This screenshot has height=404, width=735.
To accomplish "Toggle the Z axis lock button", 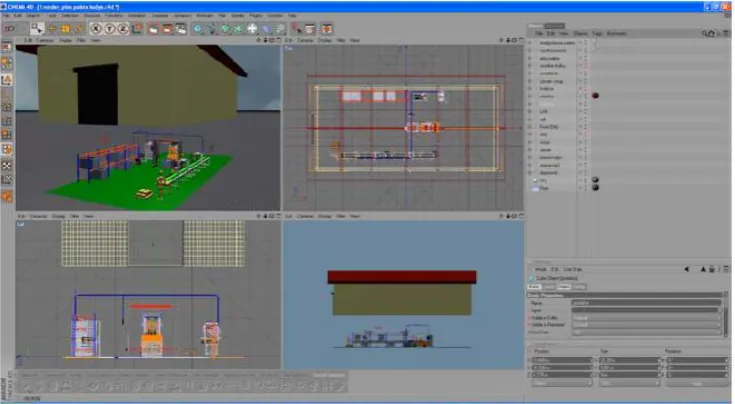I will coord(123,29).
